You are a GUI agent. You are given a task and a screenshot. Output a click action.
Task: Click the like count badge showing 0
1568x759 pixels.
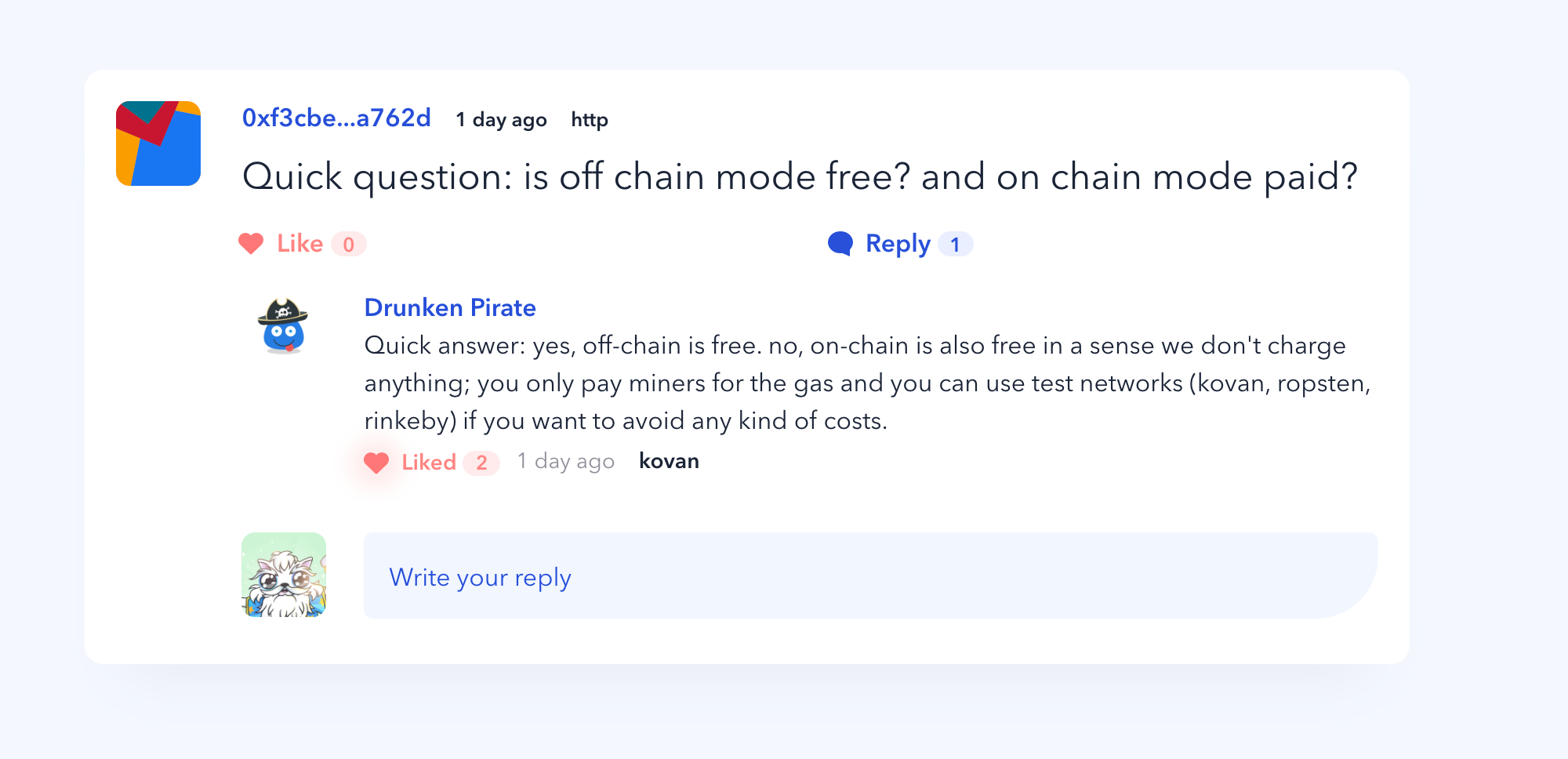point(349,245)
